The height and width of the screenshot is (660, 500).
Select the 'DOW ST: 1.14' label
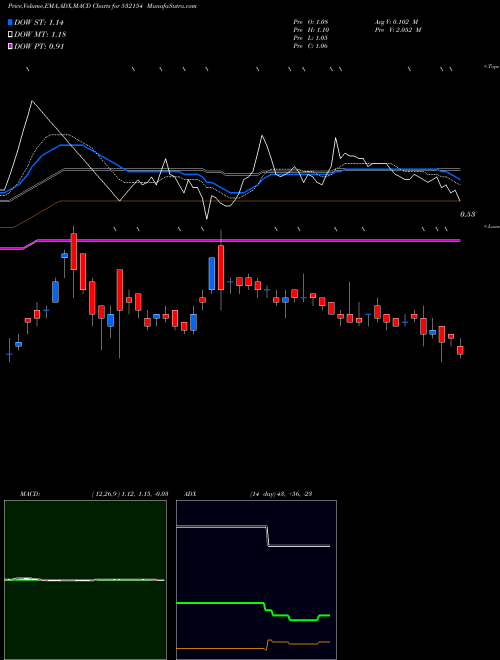pos(39,22)
